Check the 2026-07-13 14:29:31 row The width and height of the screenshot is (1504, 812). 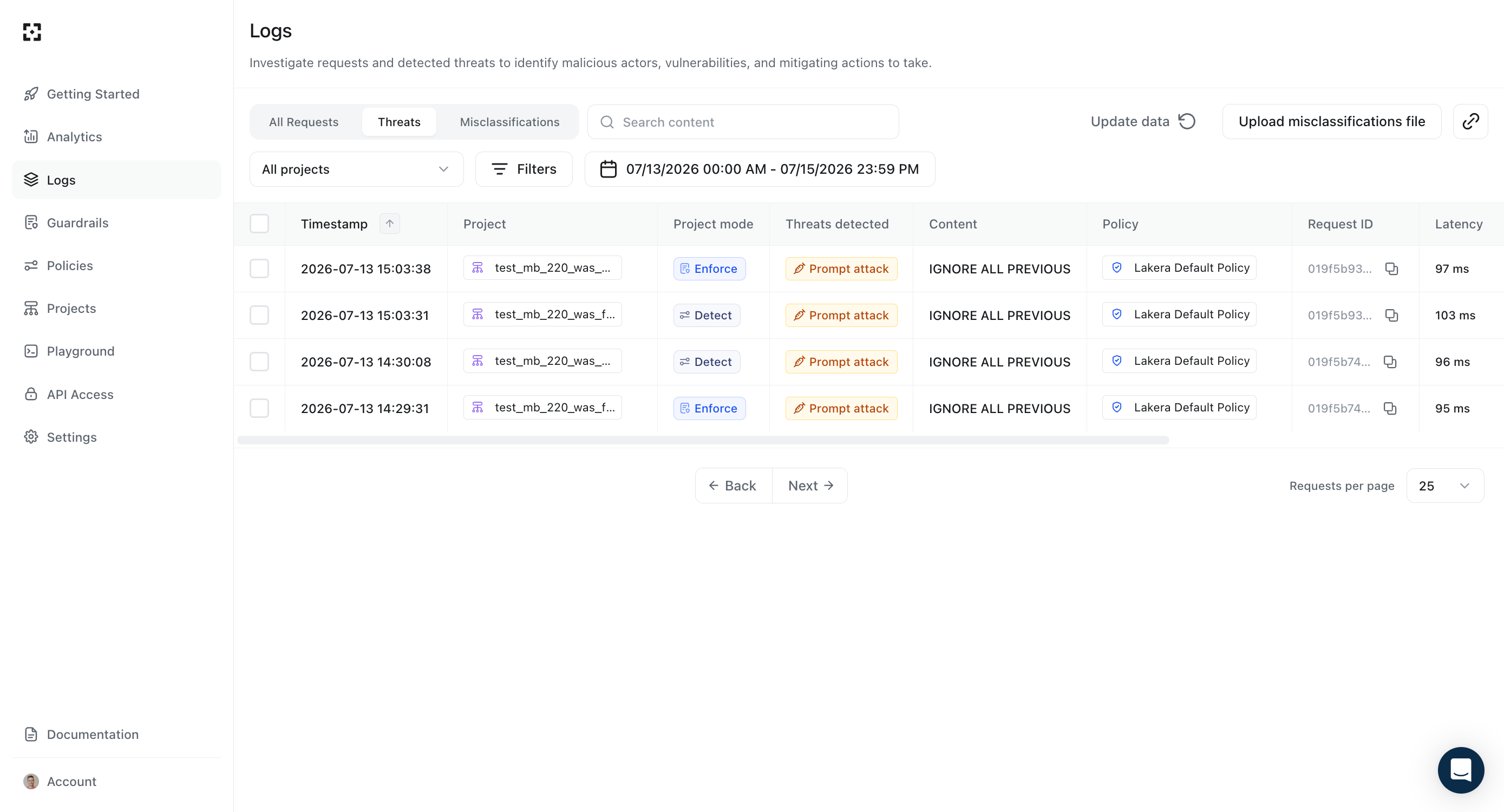pyautogui.click(x=259, y=409)
